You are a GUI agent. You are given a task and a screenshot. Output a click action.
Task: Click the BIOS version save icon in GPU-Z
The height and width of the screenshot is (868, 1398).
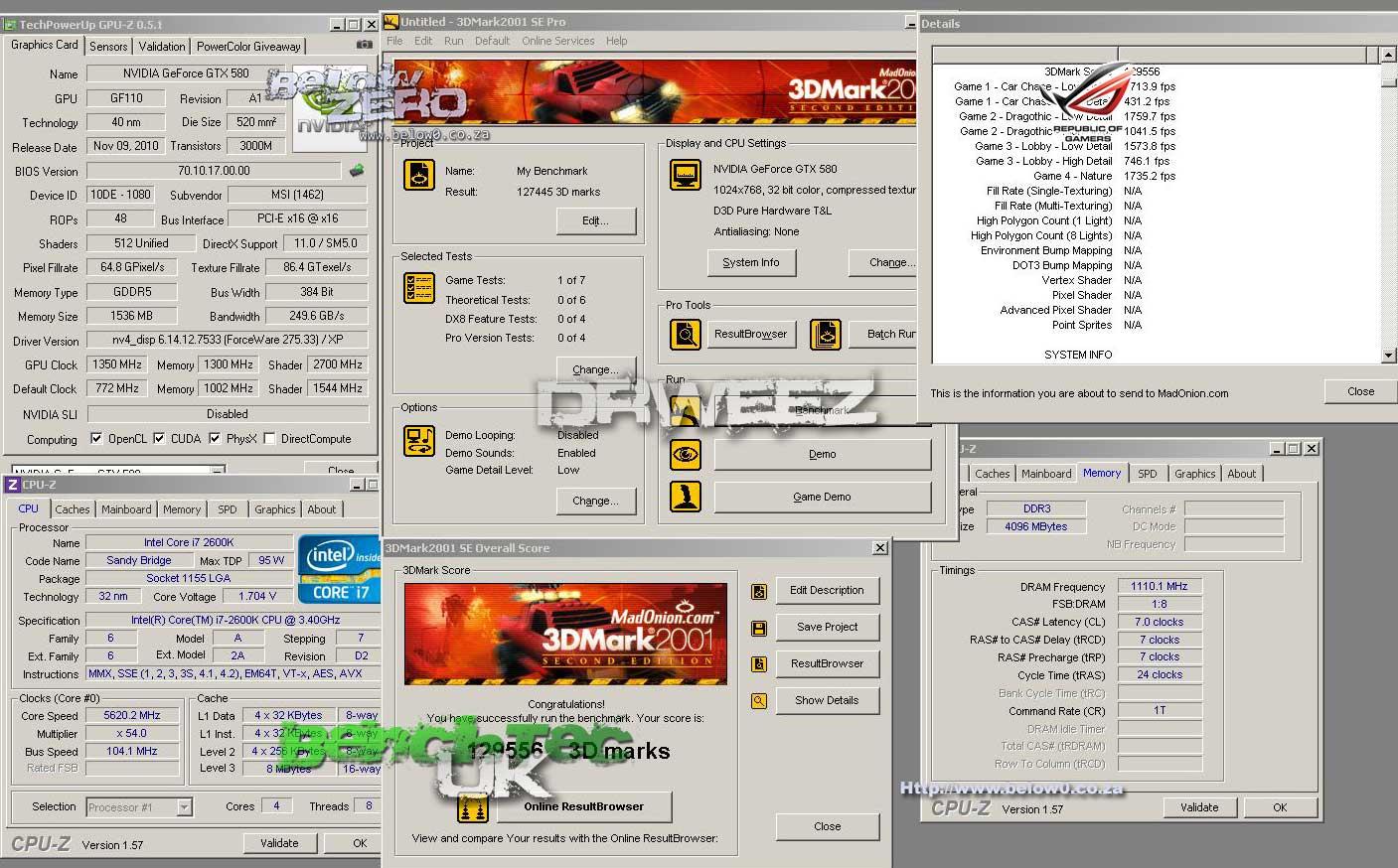coord(357,171)
